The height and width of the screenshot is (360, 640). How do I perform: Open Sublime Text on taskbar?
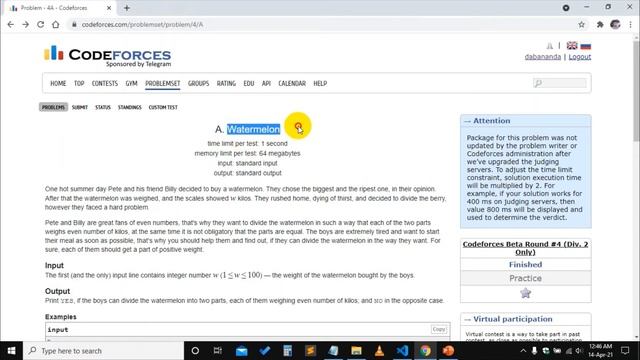(x=310, y=351)
